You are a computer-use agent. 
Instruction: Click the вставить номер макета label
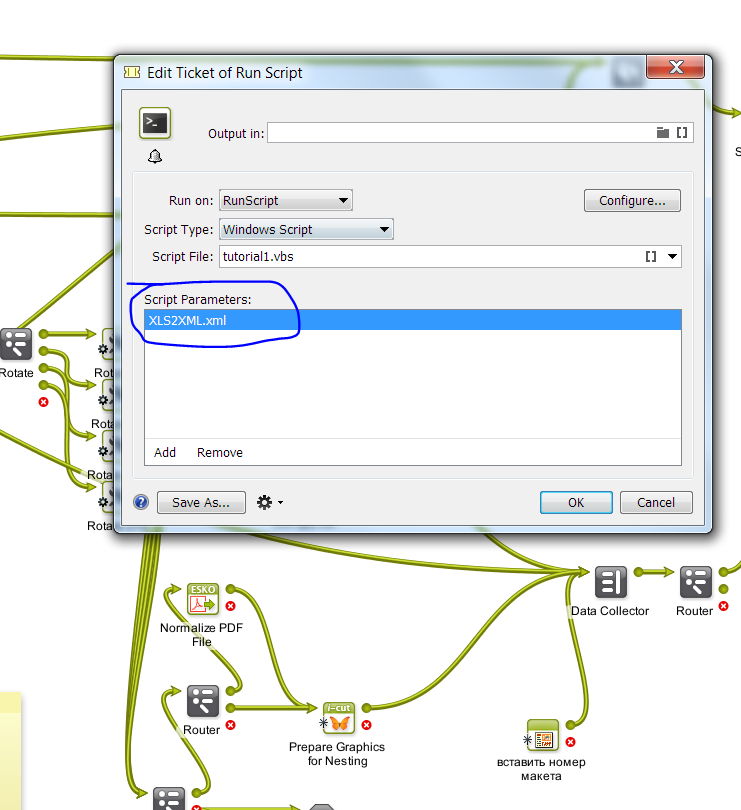[x=541, y=769]
